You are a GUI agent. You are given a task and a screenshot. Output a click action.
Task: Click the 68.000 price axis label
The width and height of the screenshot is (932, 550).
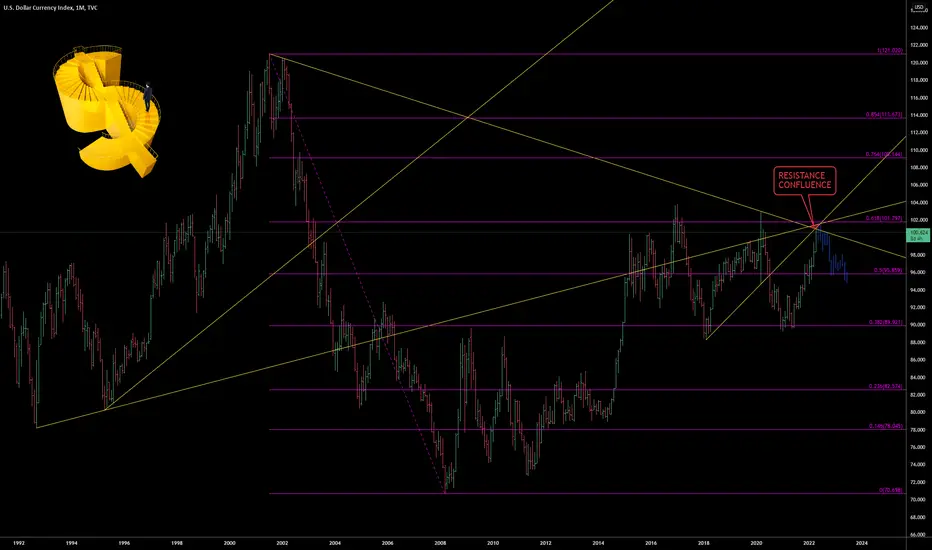tap(918, 517)
